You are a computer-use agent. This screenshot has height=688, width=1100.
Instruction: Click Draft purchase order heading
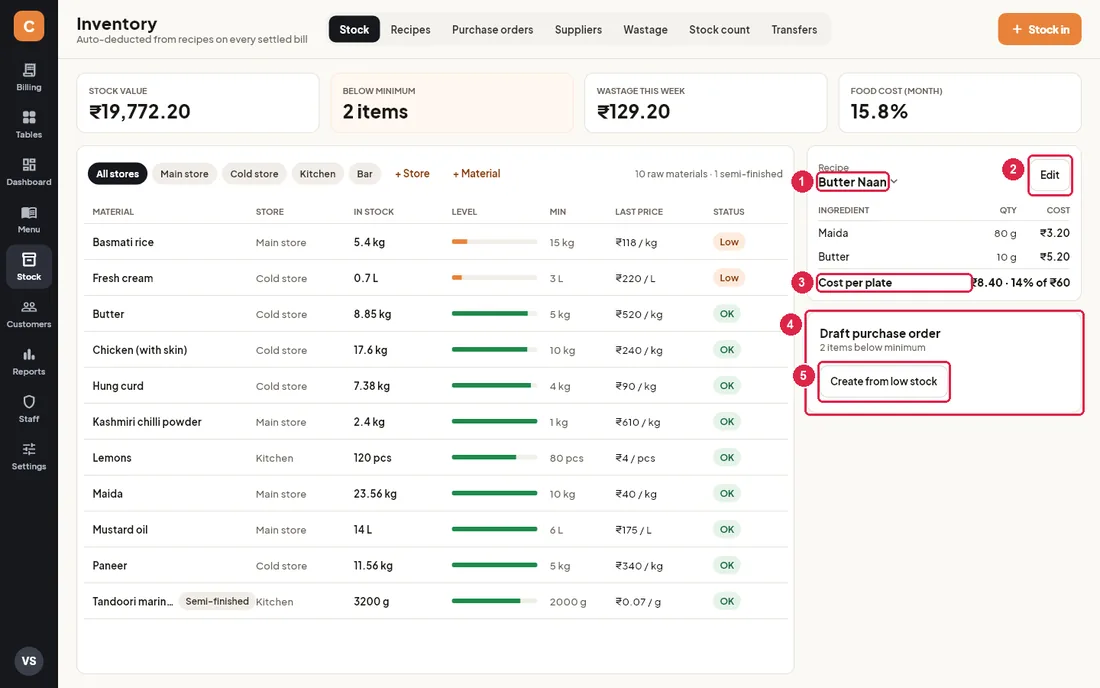click(880, 334)
